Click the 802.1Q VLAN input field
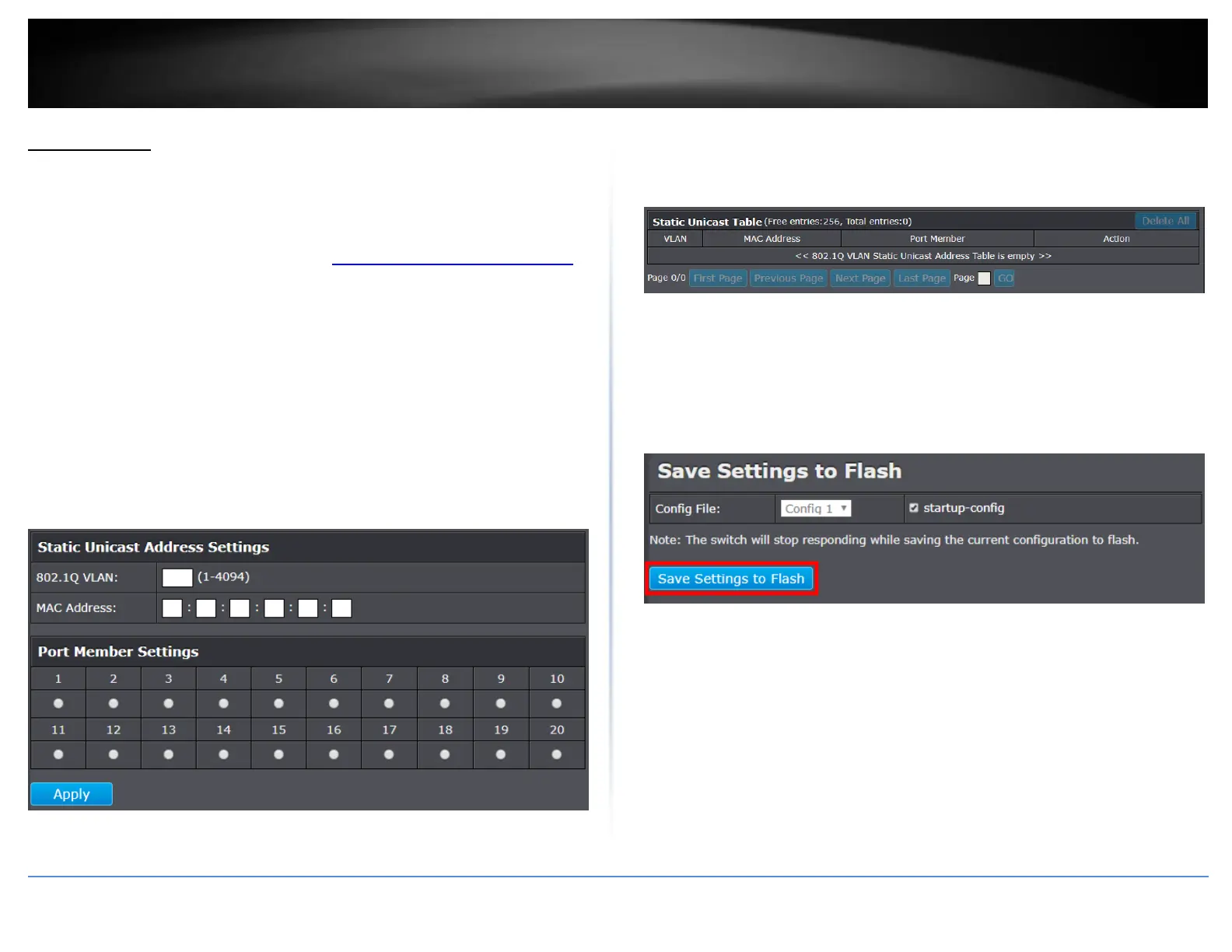The image size is (1232, 952). [x=177, y=578]
